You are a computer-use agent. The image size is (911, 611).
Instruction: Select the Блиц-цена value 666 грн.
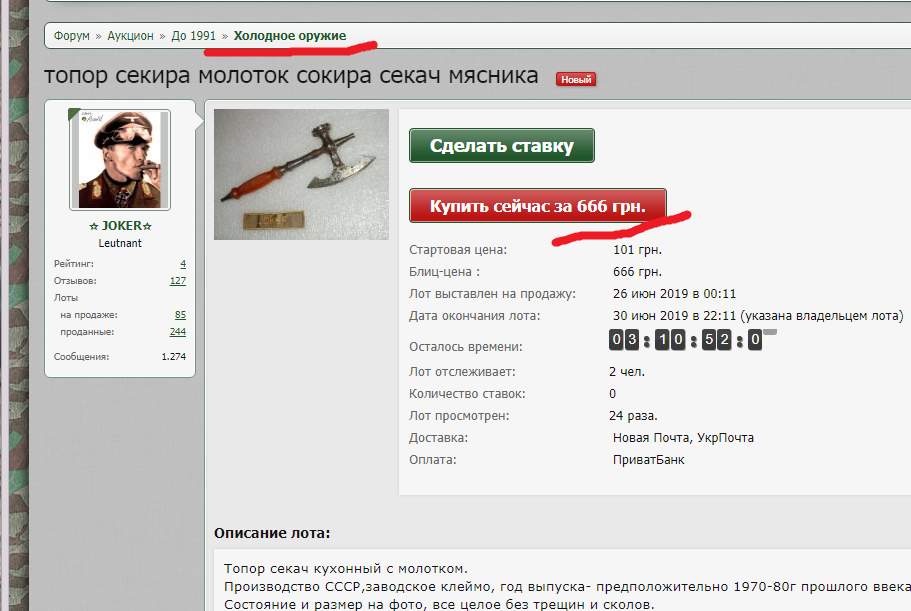pyautogui.click(x=637, y=272)
